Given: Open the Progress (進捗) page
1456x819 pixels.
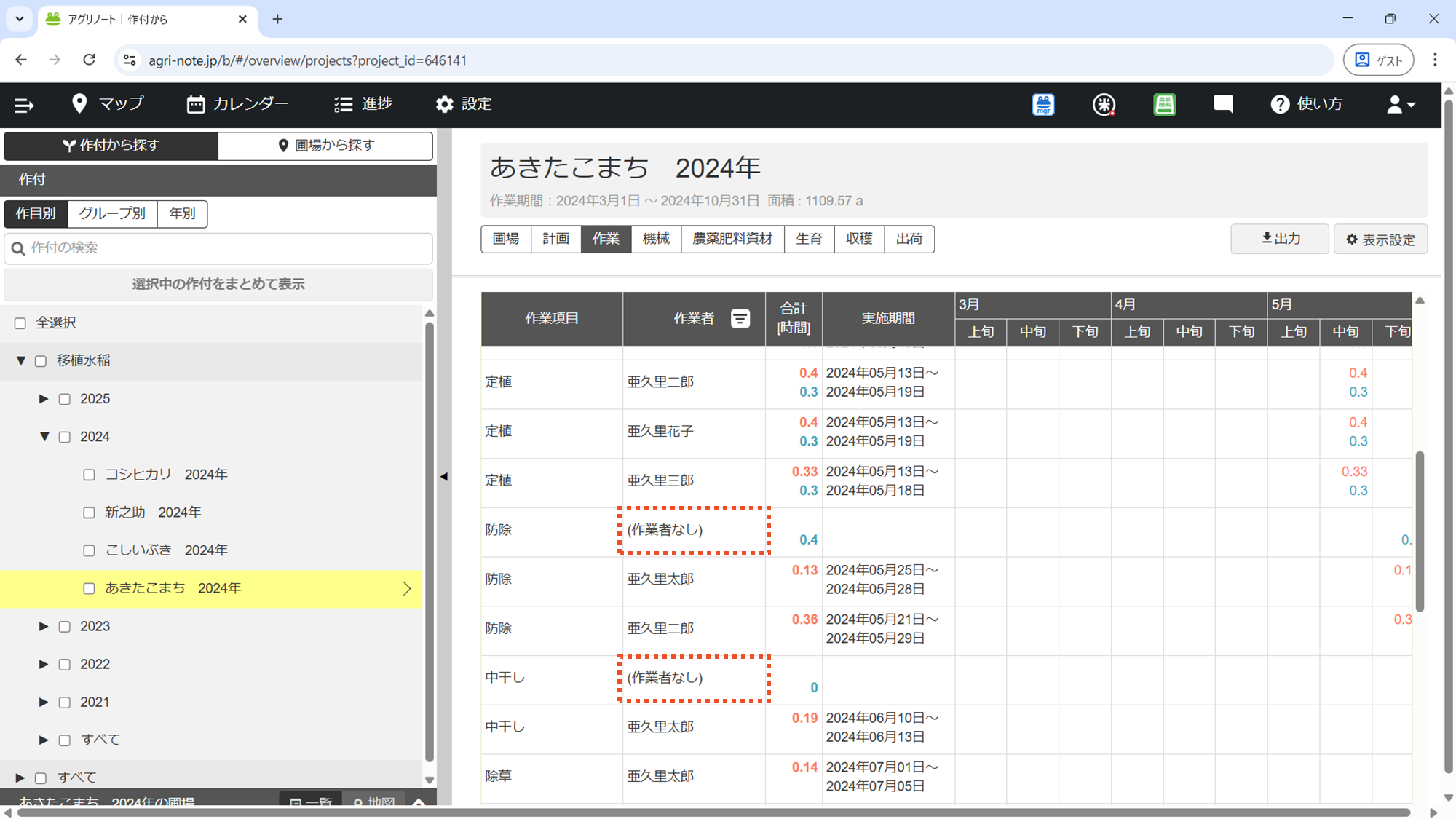Looking at the screenshot, I should (x=363, y=104).
